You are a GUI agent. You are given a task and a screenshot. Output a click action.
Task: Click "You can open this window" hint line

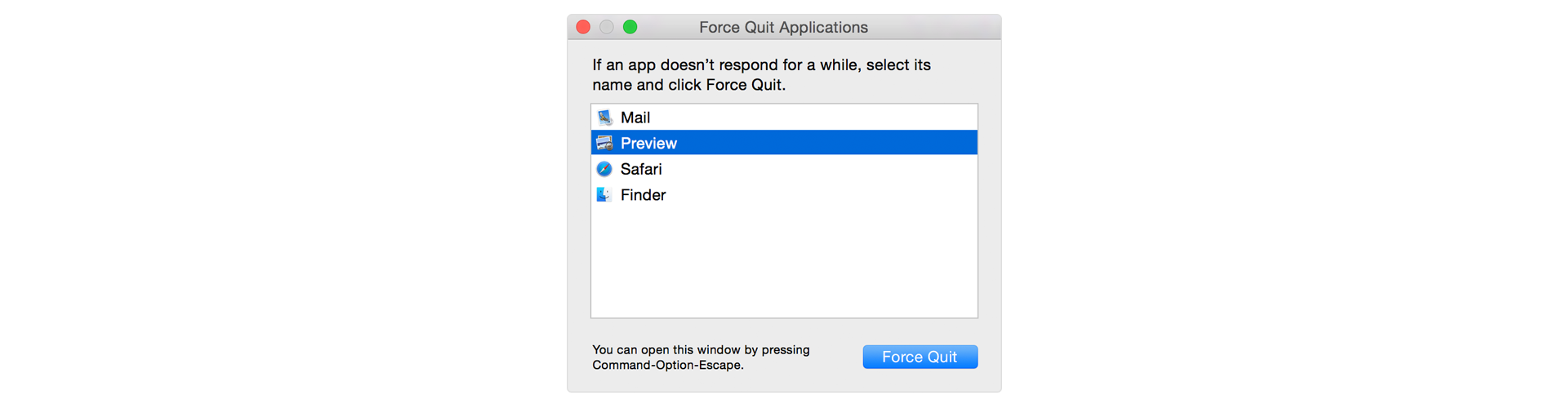click(x=701, y=349)
